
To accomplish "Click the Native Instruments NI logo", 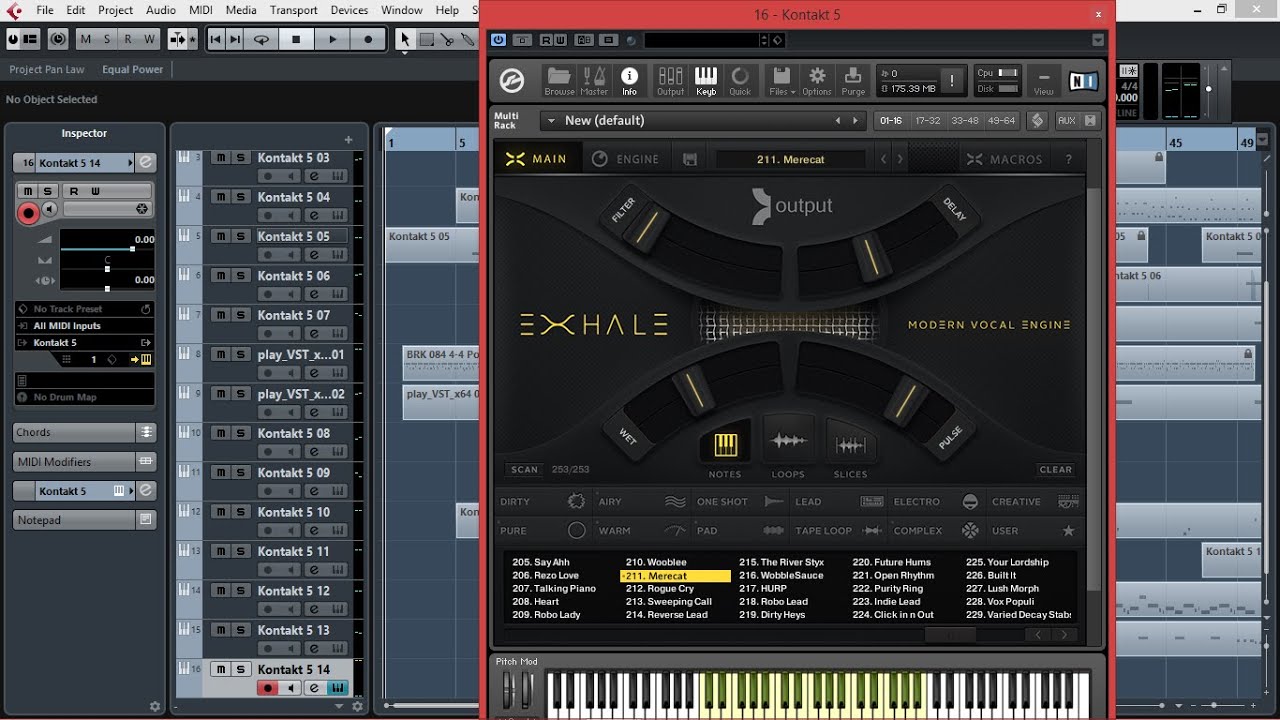I will pos(1083,81).
